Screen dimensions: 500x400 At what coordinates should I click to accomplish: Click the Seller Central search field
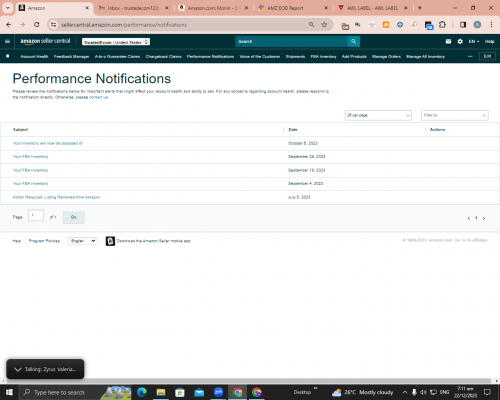pos(291,41)
